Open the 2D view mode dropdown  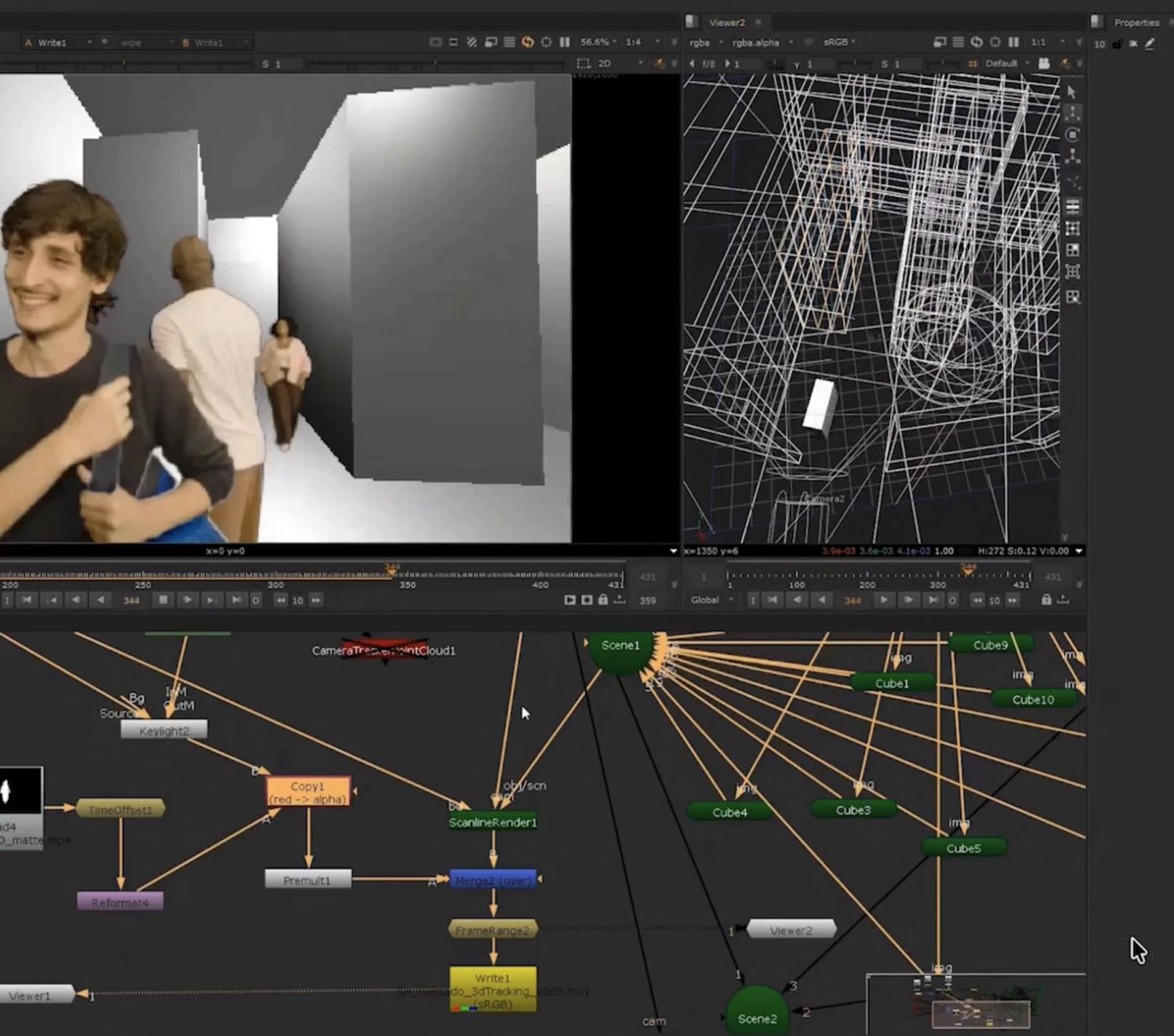(x=621, y=64)
